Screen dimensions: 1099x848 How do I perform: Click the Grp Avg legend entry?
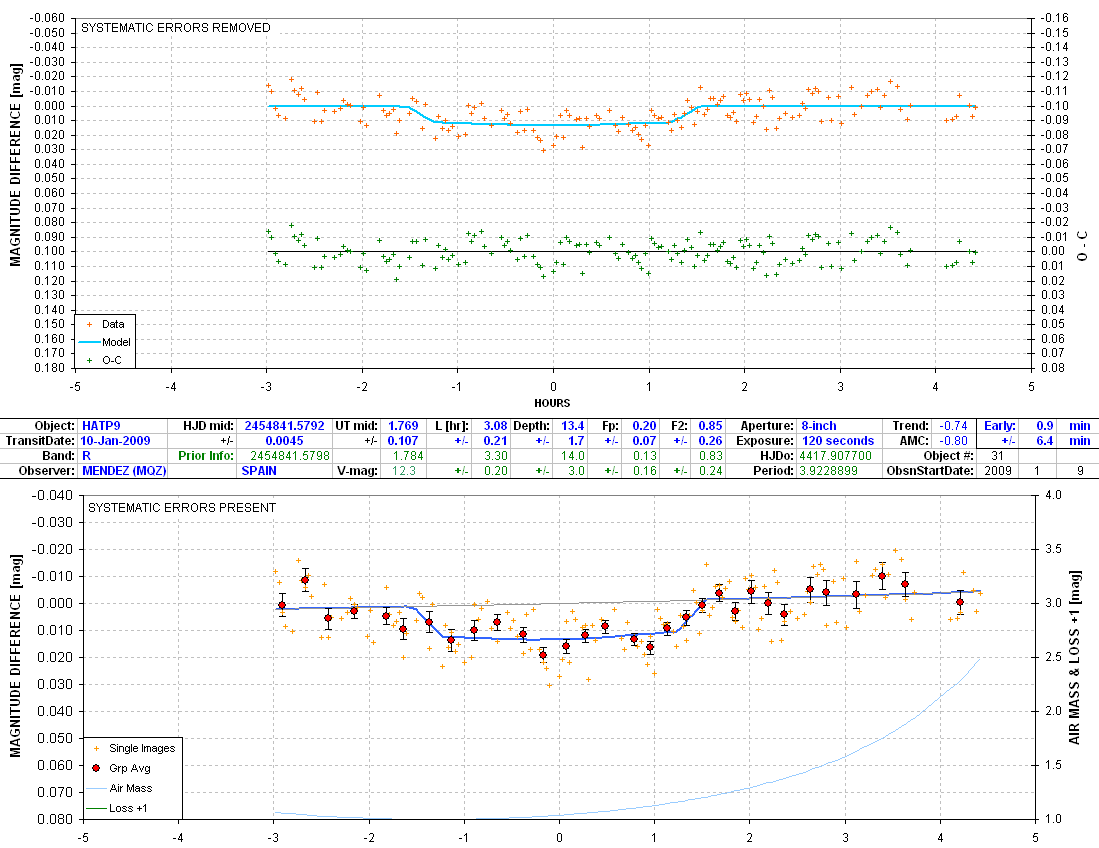click(121, 768)
